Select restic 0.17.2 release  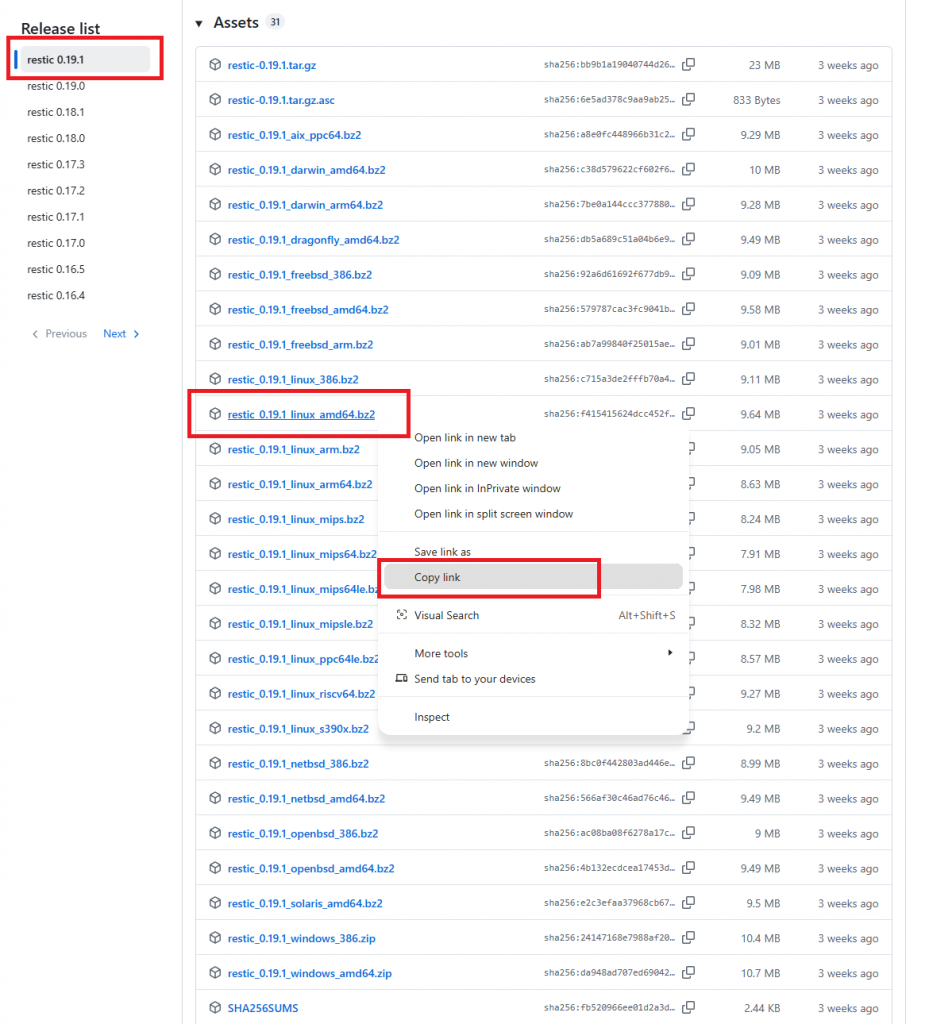coord(55,190)
